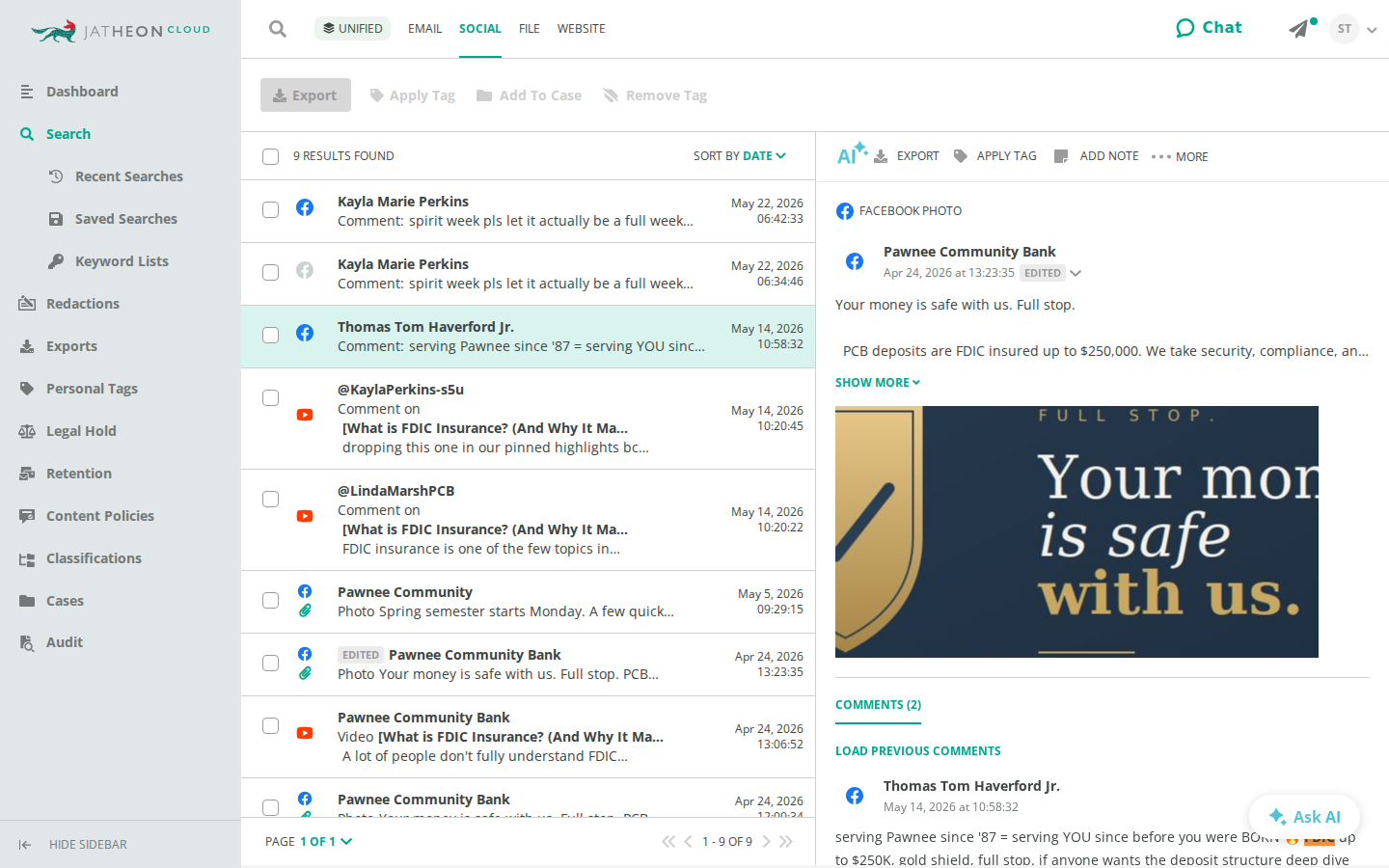Switch to the Email tab

[x=424, y=29]
